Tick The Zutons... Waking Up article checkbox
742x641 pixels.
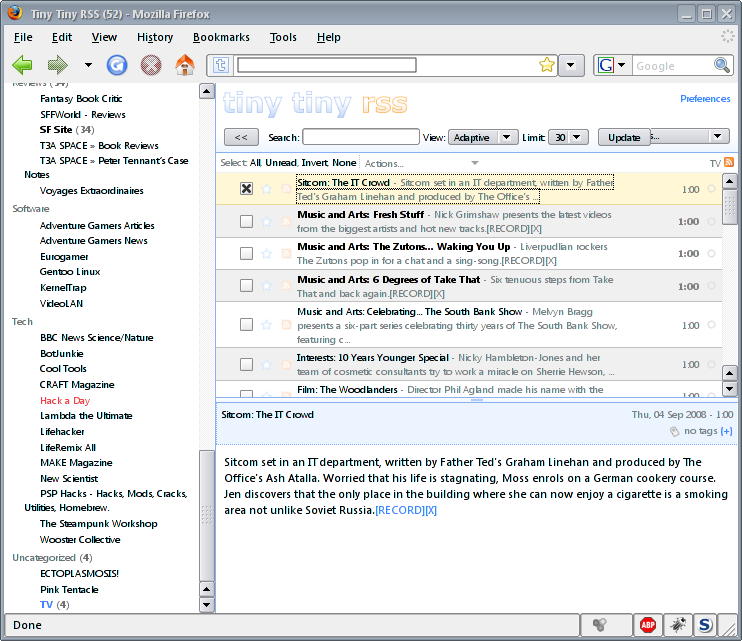click(246, 255)
